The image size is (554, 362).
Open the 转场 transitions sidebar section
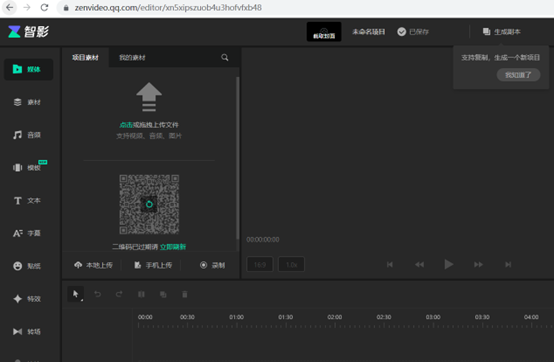point(28,332)
